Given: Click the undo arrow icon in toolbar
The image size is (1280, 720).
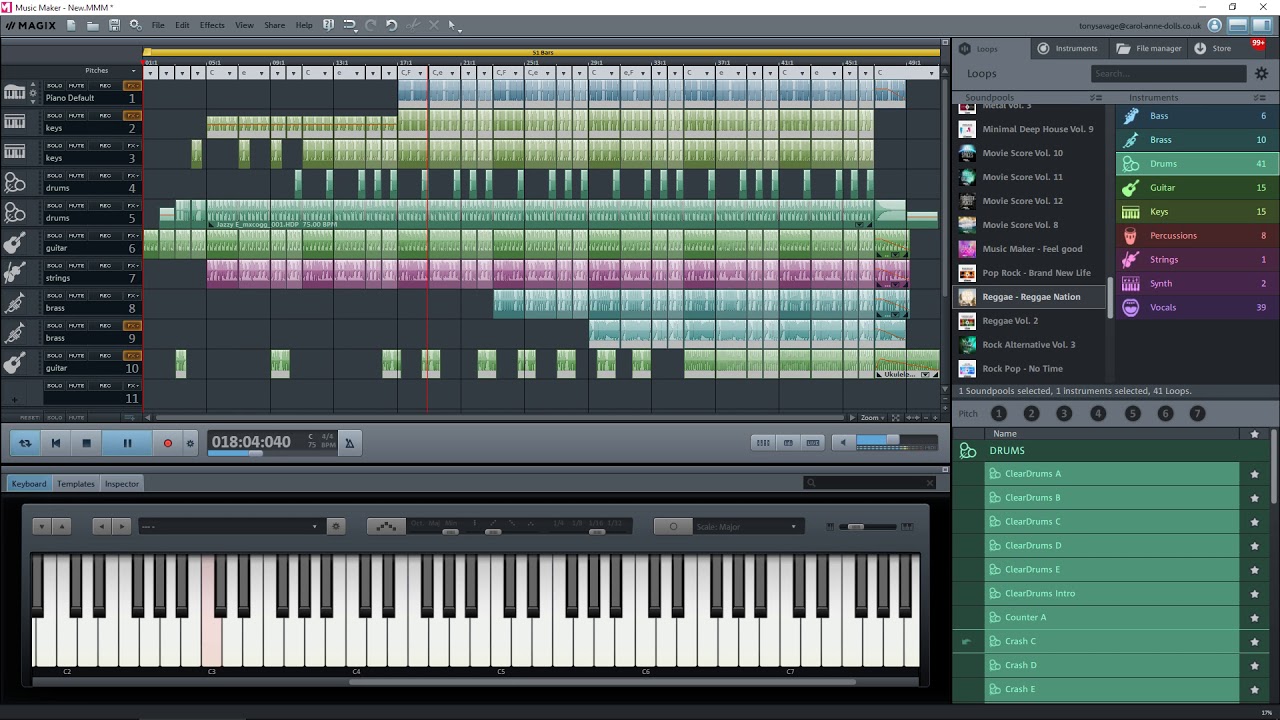Looking at the screenshot, I should click(x=391, y=25).
